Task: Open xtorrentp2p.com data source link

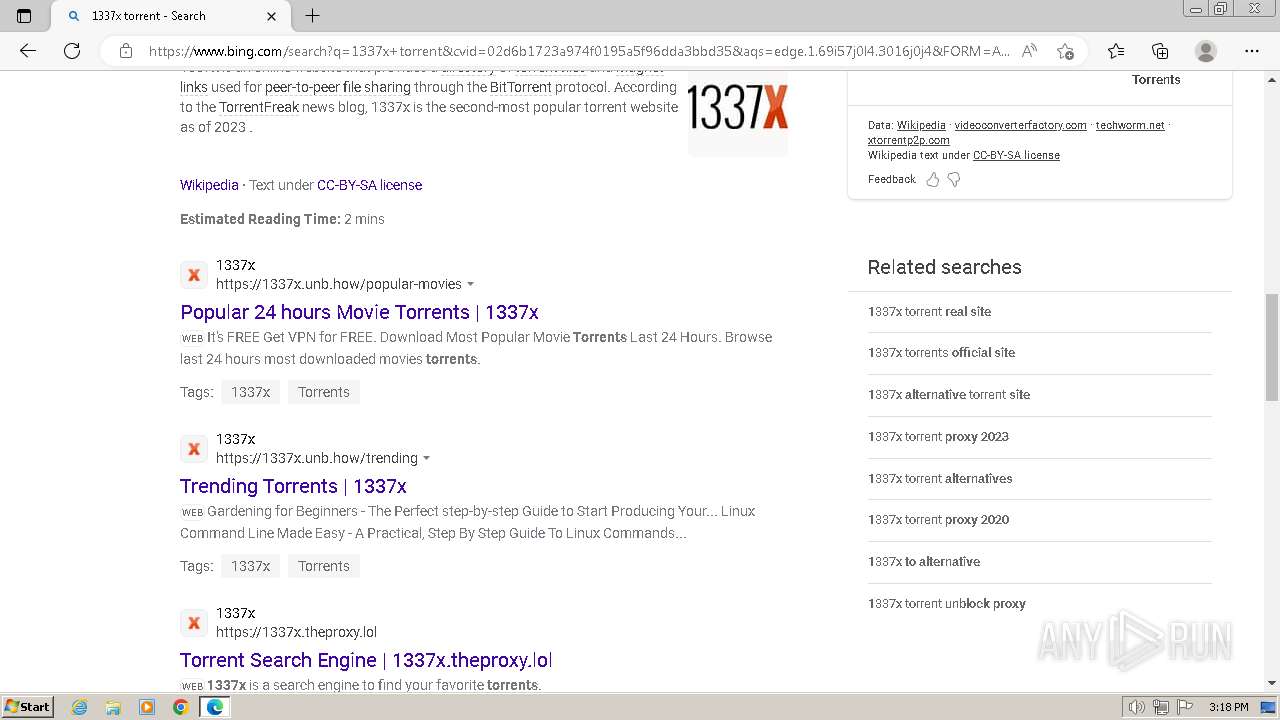Action: [908, 140]
